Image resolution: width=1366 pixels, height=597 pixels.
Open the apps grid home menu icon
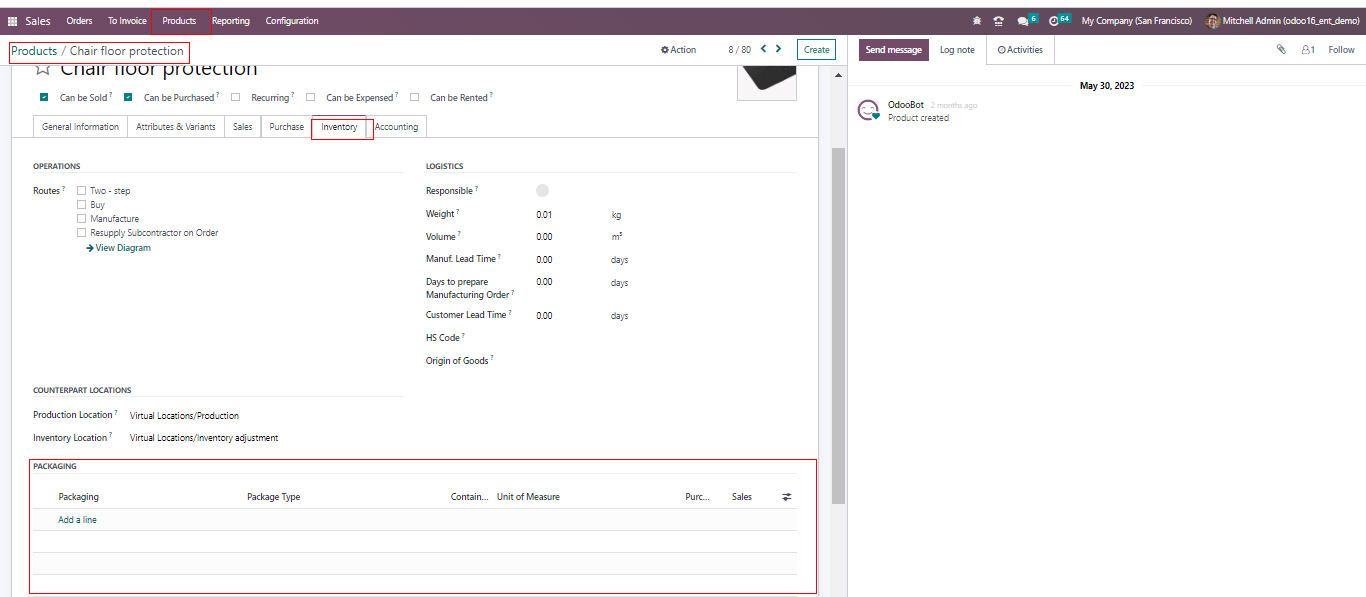pos(13,21)
